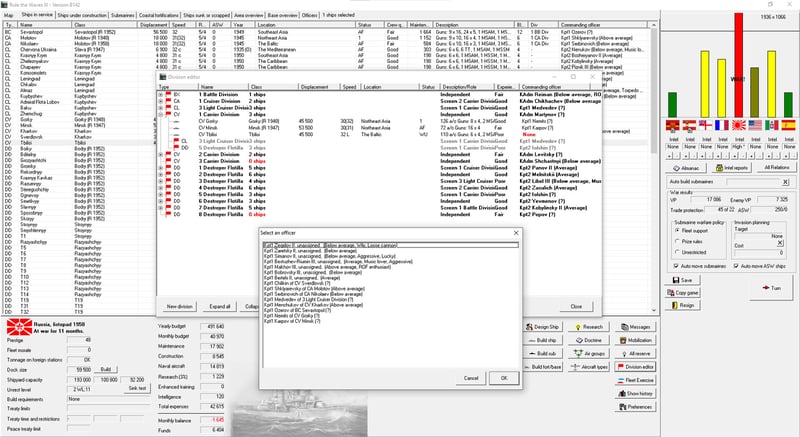Collapse the 1 Carrier Division node
The image size is (800, 437).
pyautogui.click(x=161, y=115)
